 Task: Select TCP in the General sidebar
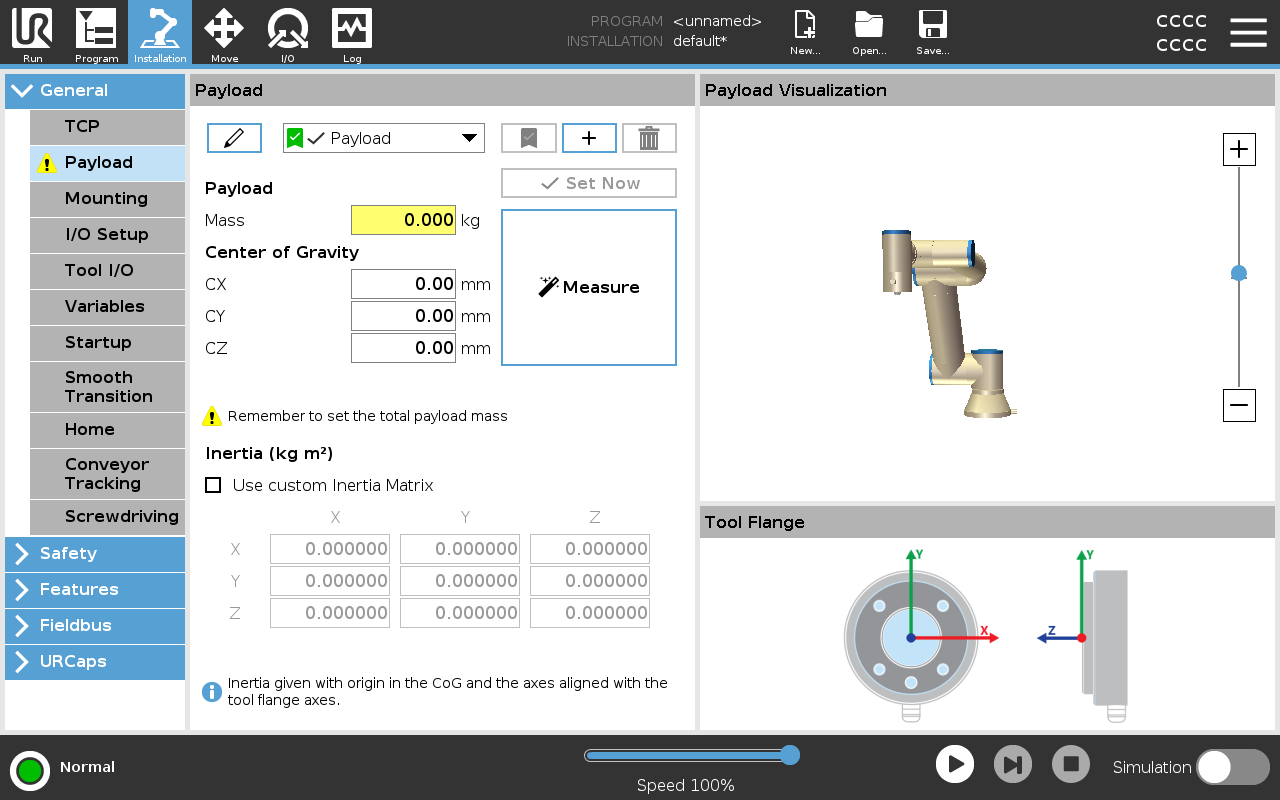pyautogui.click(x=107, y=127)
